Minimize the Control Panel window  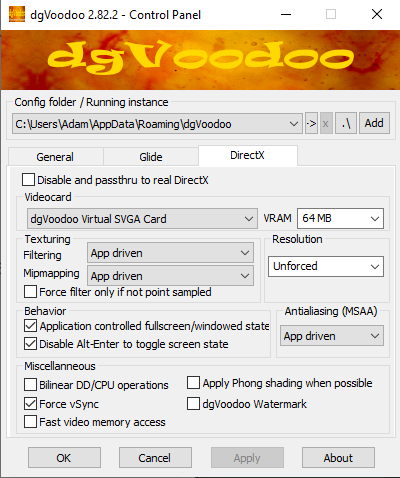pos(286,14)
